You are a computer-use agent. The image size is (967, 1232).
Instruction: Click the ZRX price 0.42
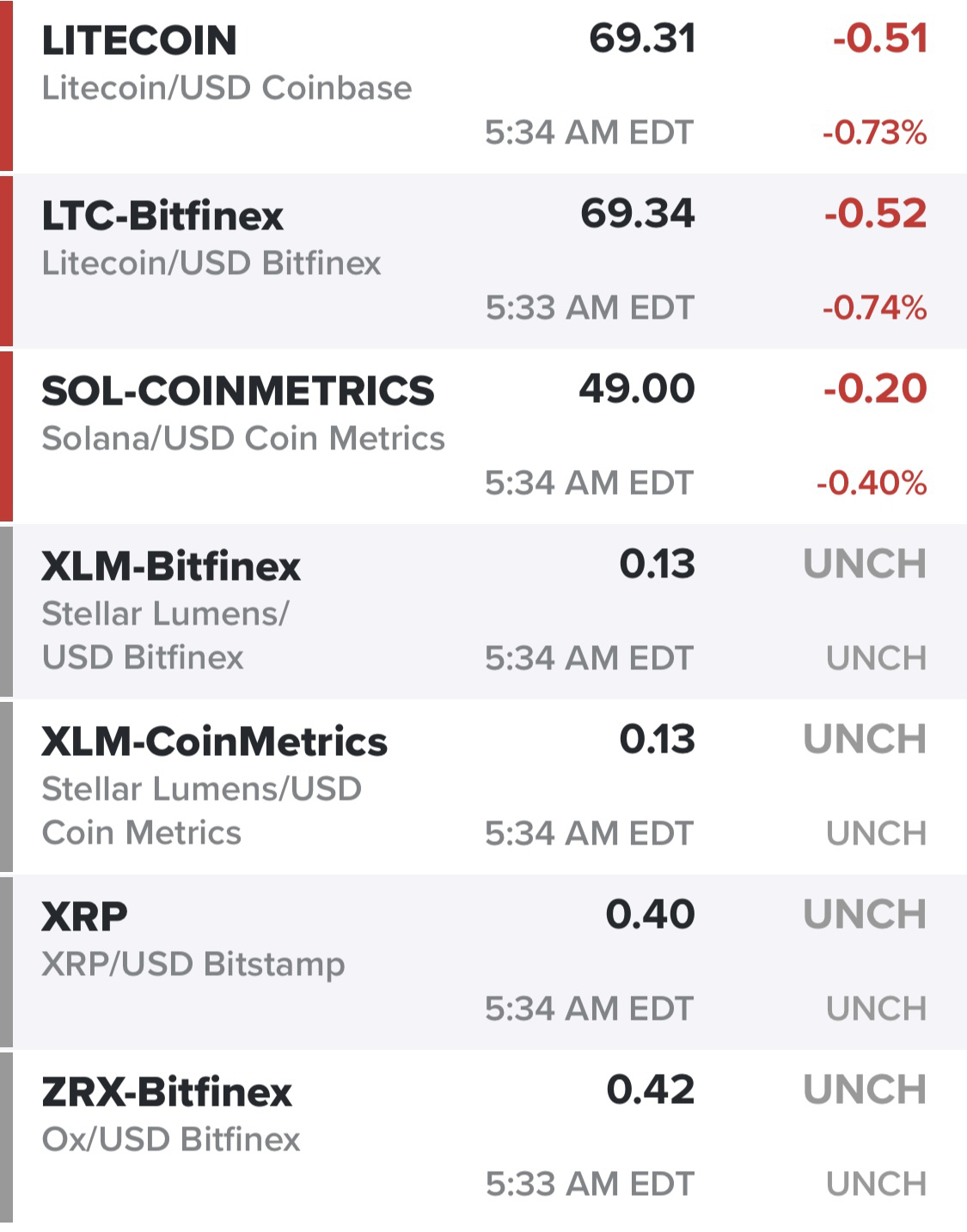(x=651, y=1089)
